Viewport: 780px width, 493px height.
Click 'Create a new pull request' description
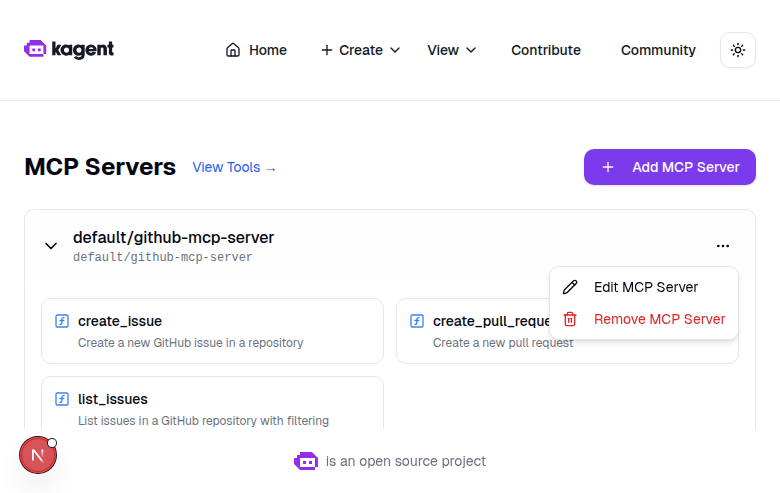click(503, 343)
